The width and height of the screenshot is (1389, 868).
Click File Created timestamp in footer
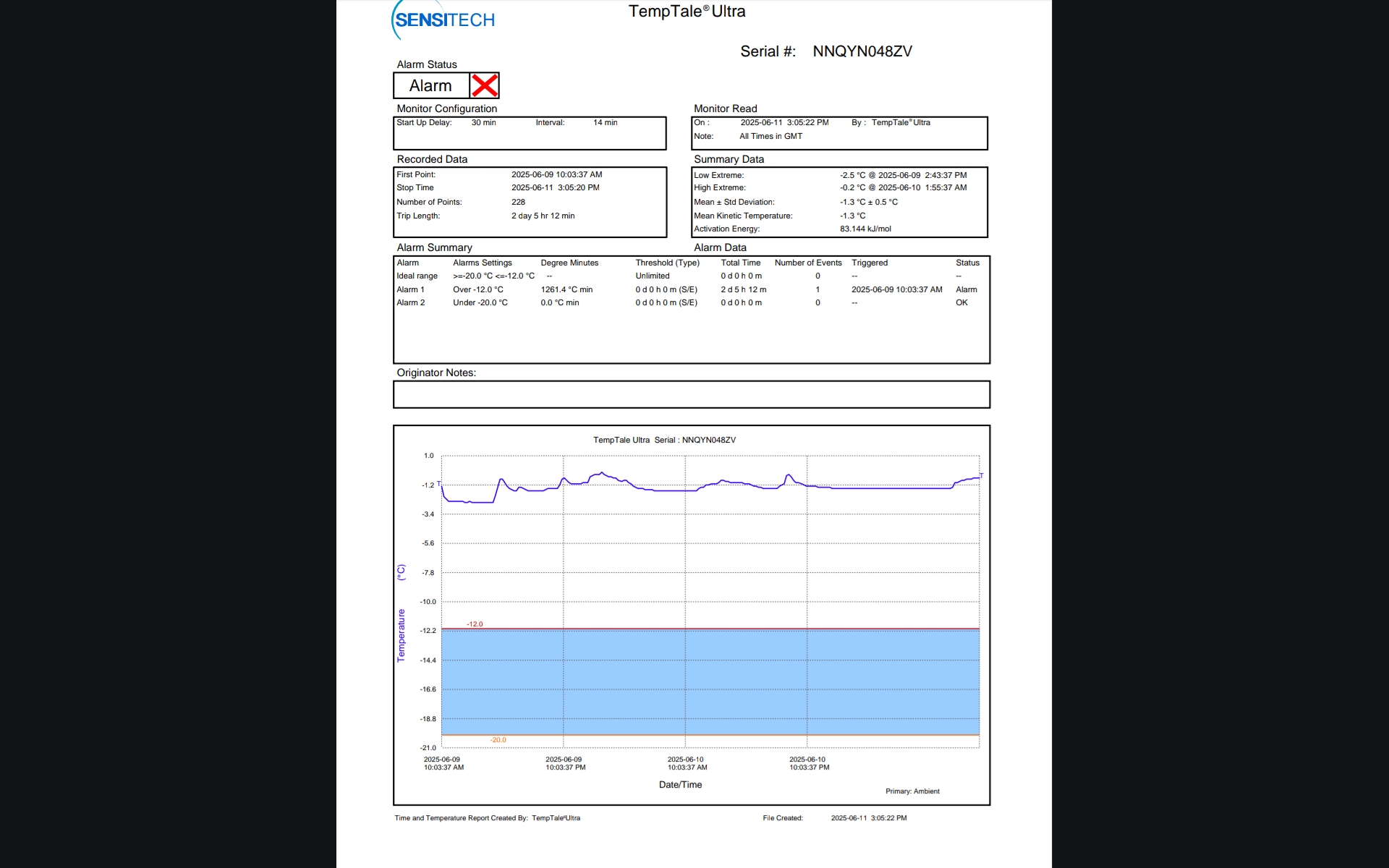[869, 818]
